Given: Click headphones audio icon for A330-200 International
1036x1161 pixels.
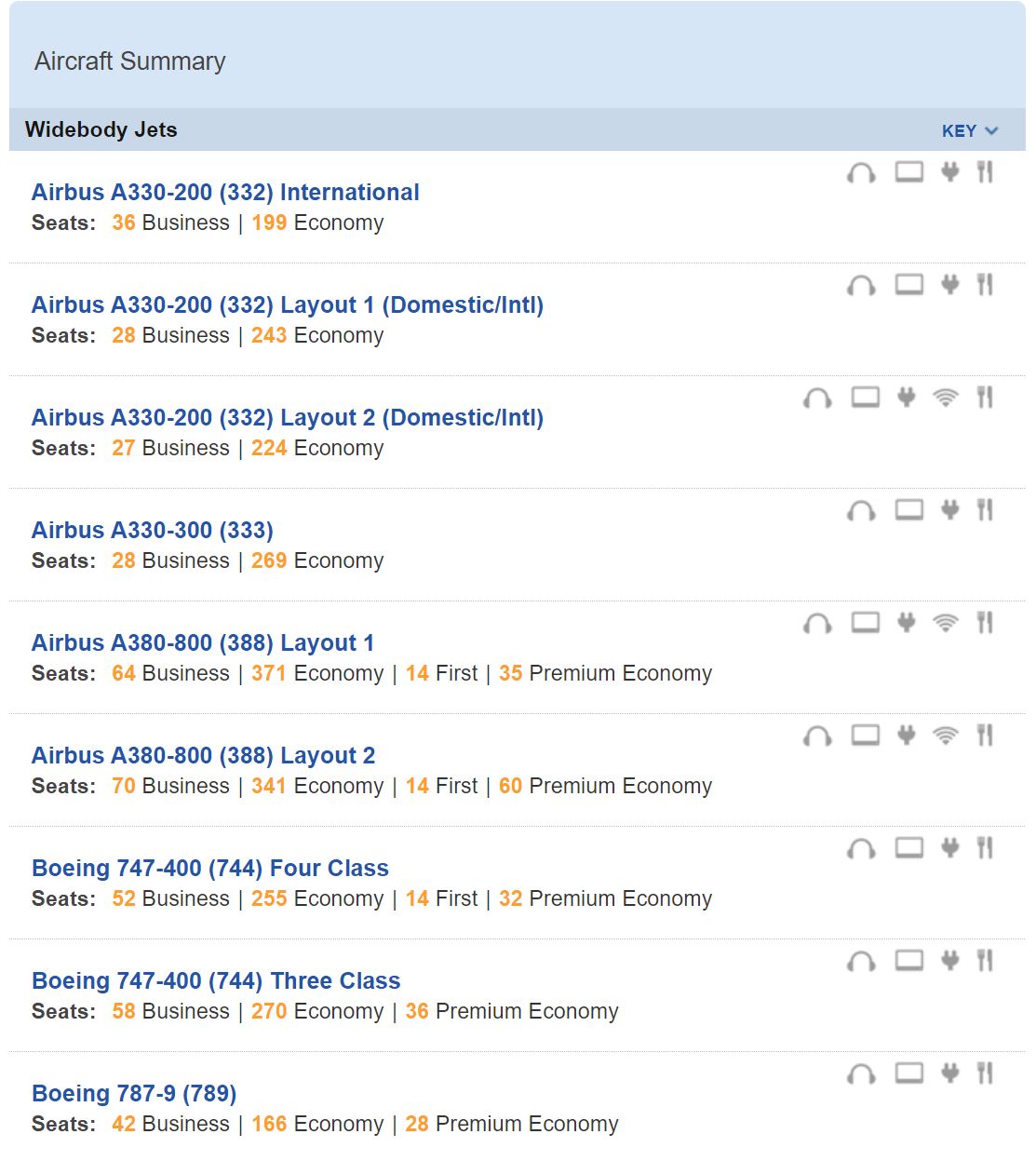Looking at the screenshot, I should click(861, 172).
